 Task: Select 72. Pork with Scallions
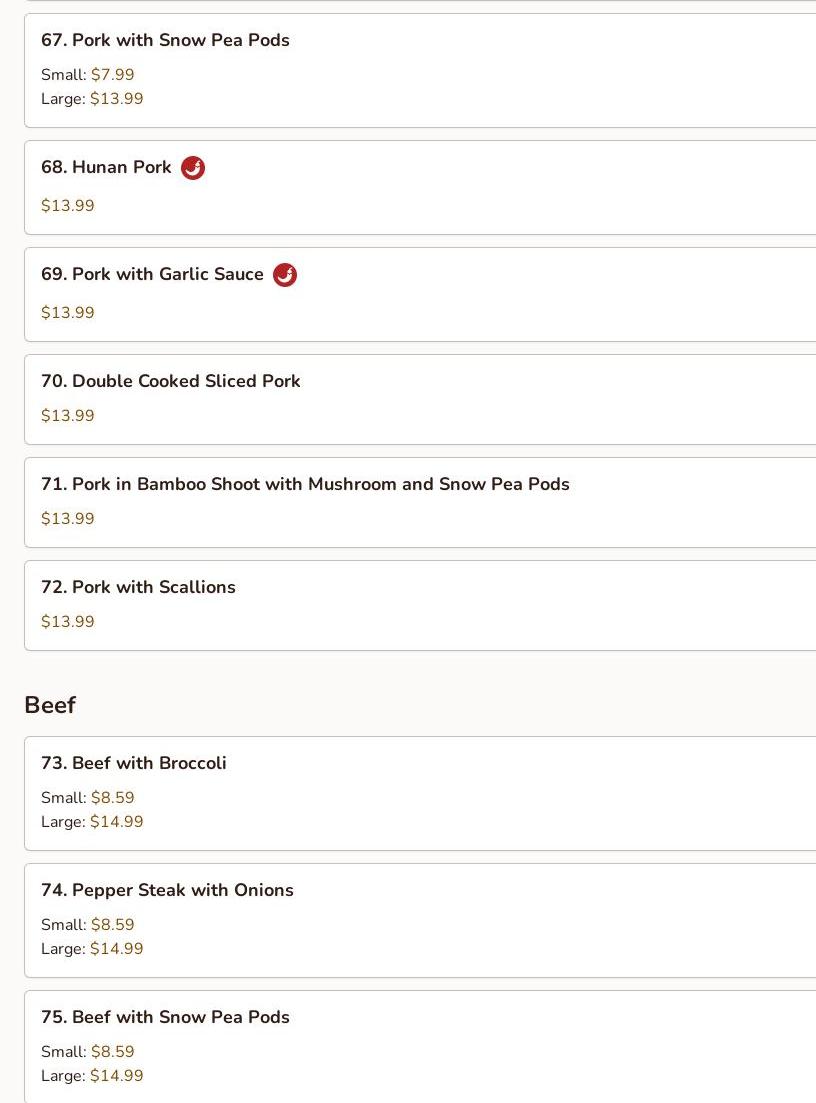coord(138,588)
